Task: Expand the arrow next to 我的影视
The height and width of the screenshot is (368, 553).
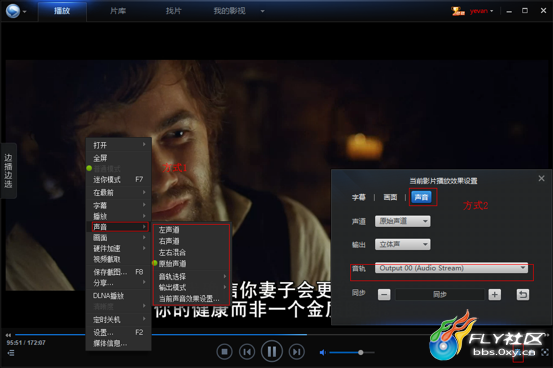Action: click(x=262, y=11)
